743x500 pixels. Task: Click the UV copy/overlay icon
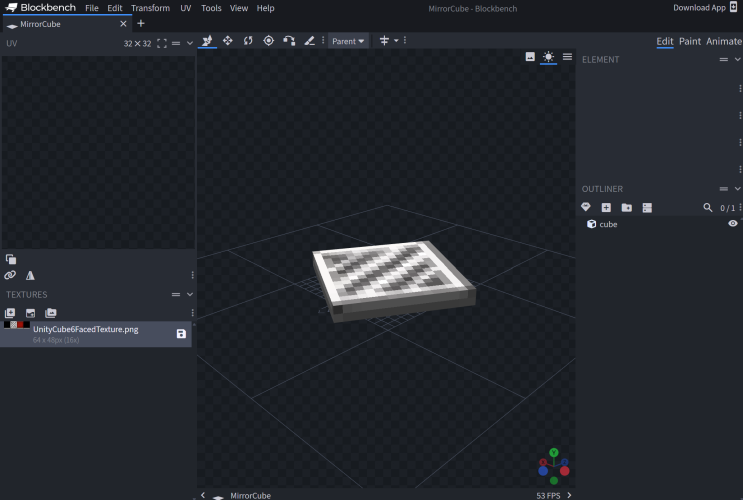click(x=11, y=259)
